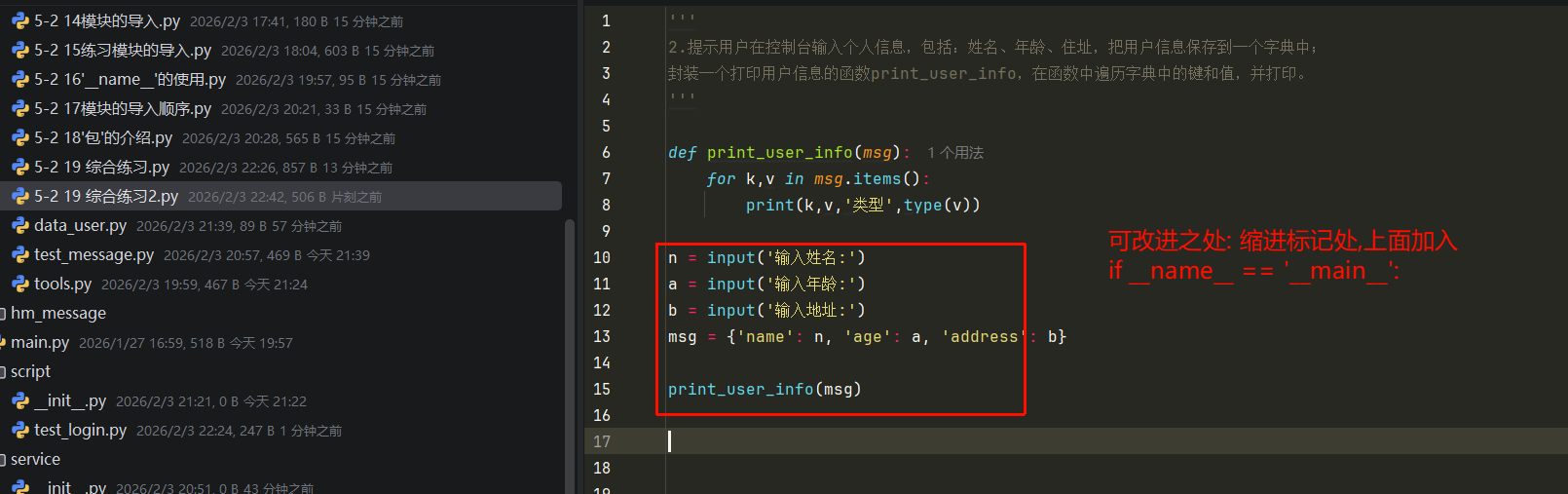This screenshot has height=494, width=1568.
Task: Click the docstring comment text on line 3
Action: (x=988, y=73)
